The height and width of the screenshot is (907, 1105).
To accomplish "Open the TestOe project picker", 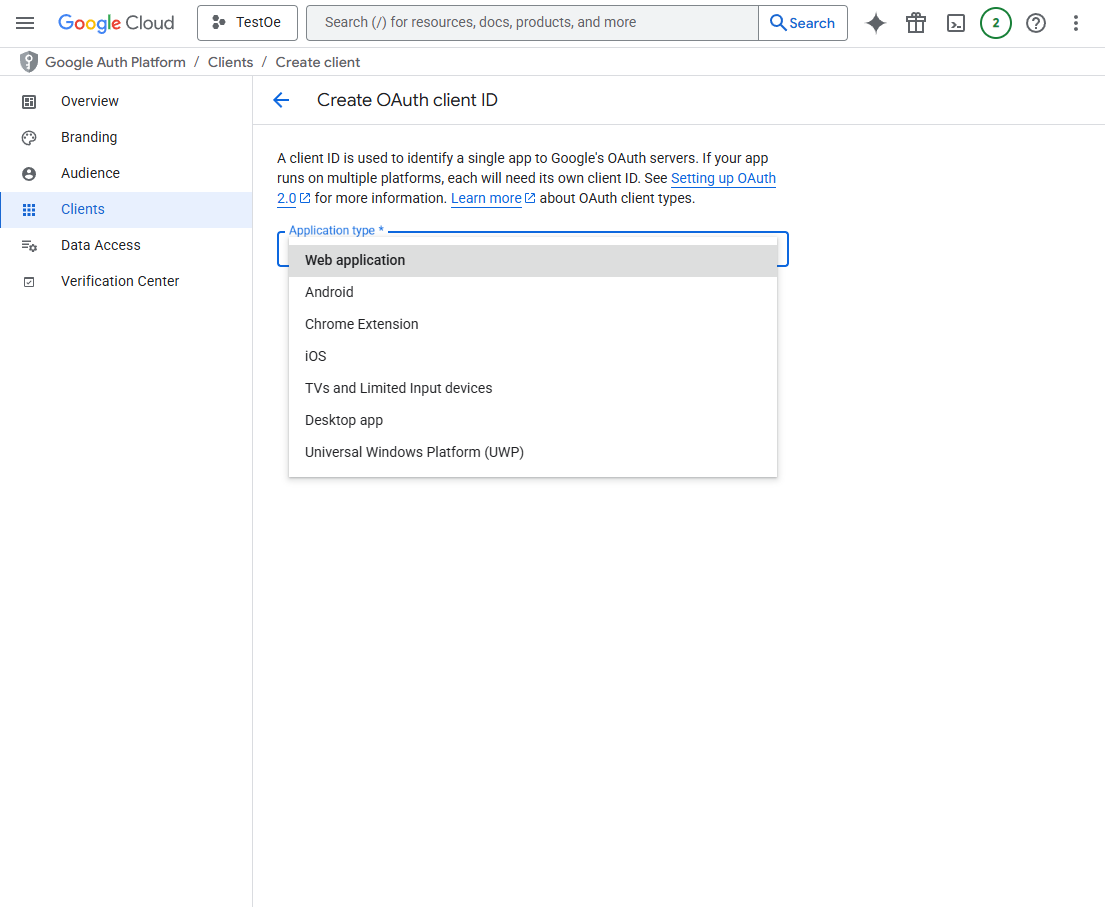I will (247, 23).
